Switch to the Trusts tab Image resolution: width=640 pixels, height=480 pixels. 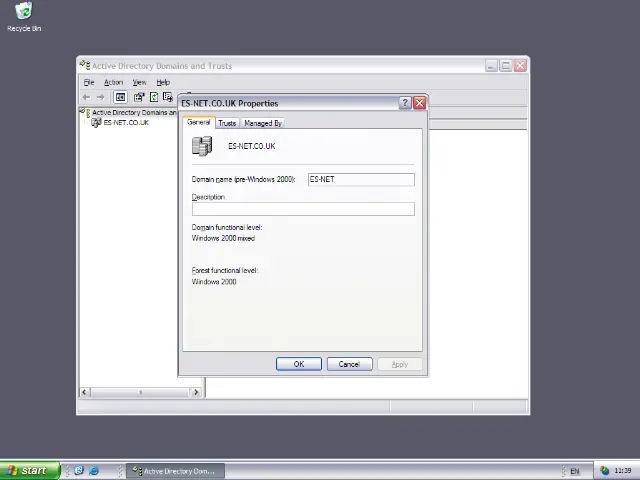point(227,123)
